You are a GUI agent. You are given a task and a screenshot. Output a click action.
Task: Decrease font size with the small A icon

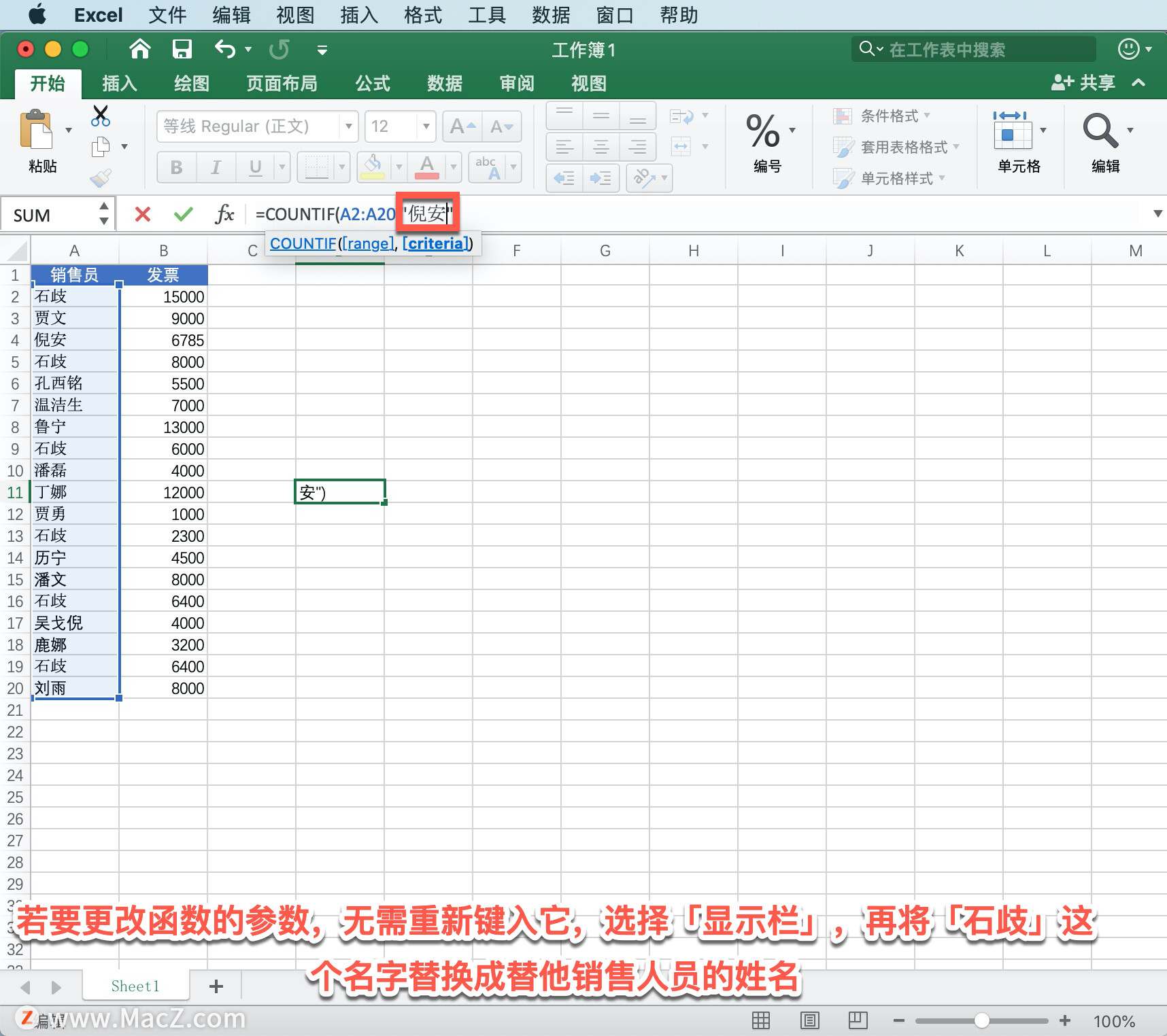[x=502, y=126]
